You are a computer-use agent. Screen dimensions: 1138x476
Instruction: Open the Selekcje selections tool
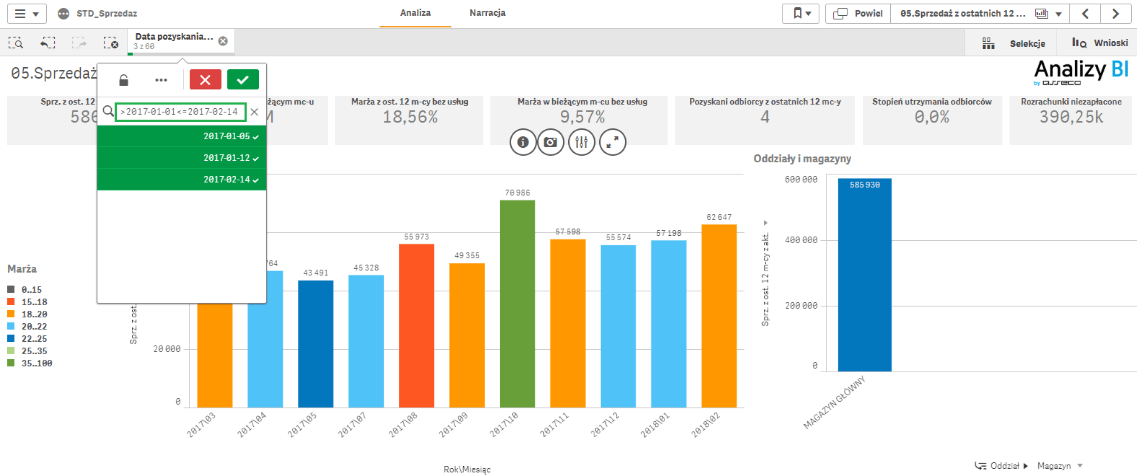1013,44
